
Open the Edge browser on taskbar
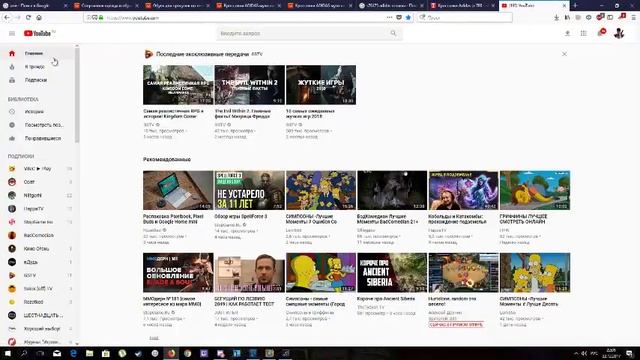[x=73, y=353]
